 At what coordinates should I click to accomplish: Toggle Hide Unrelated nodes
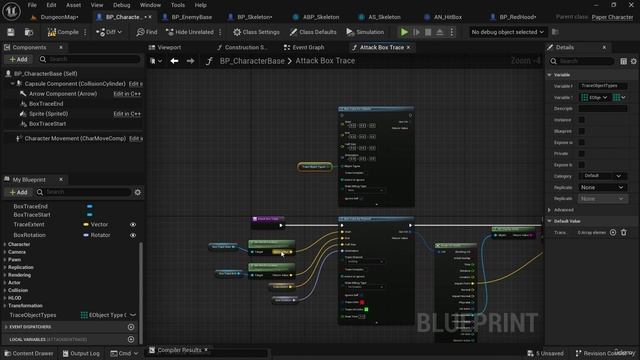[x=190, y=32]
